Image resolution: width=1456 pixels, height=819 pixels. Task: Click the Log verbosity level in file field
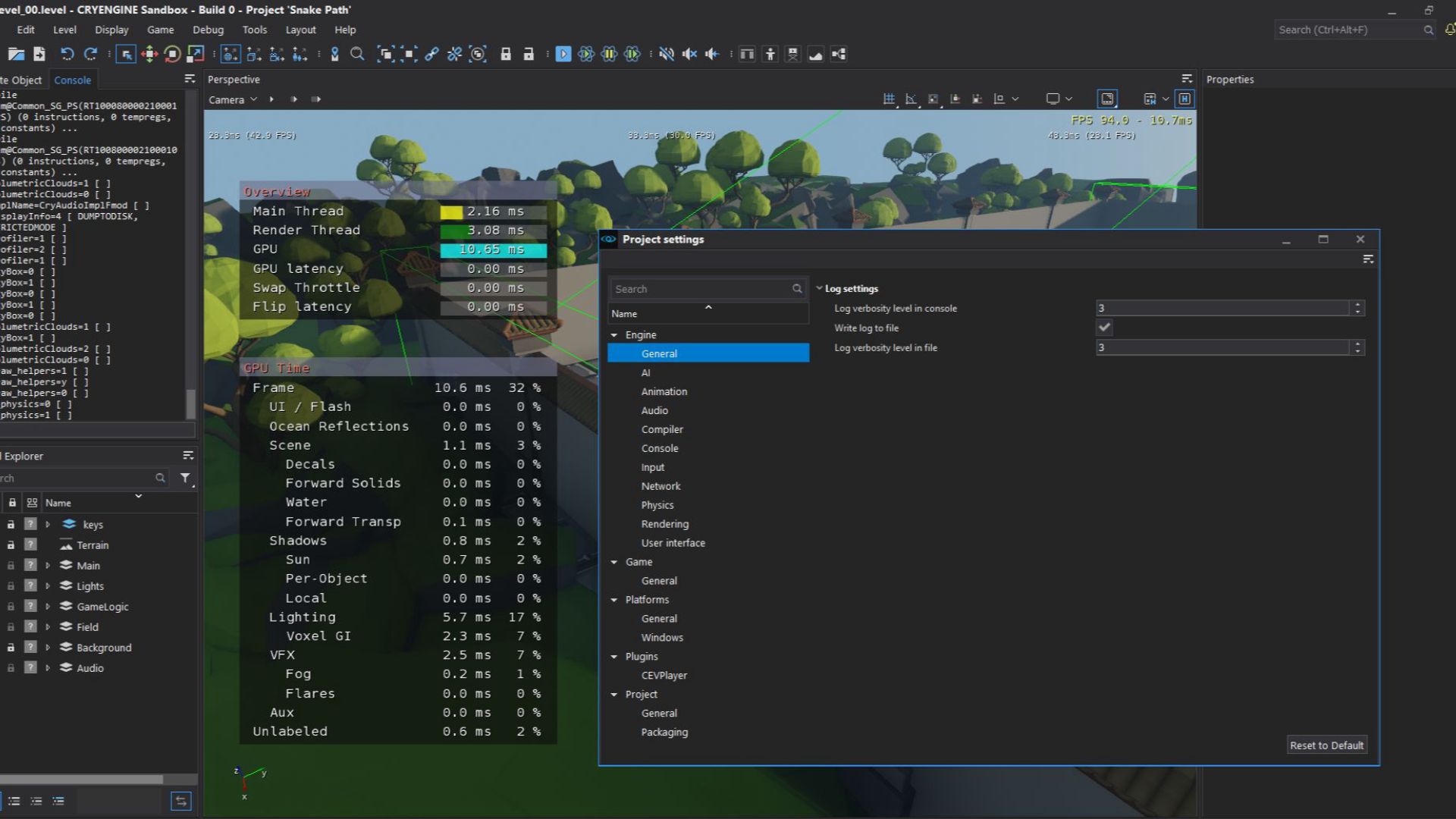pyautogui.click(x=1222, y=347)
